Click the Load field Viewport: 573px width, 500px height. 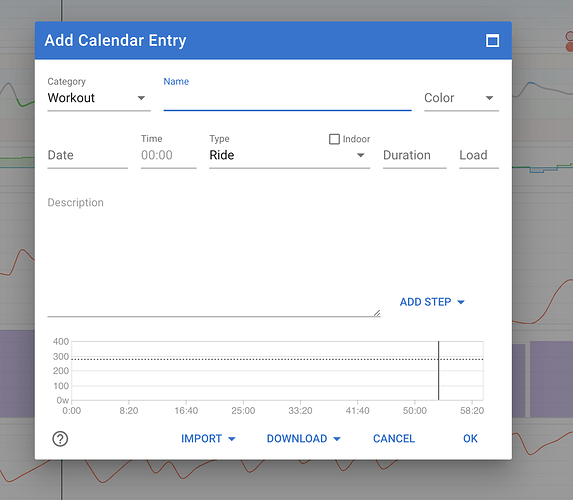click(479, 155)
